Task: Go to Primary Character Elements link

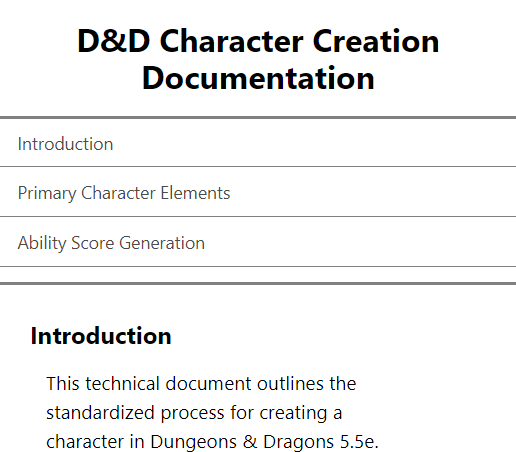Action: coord(124,193)
